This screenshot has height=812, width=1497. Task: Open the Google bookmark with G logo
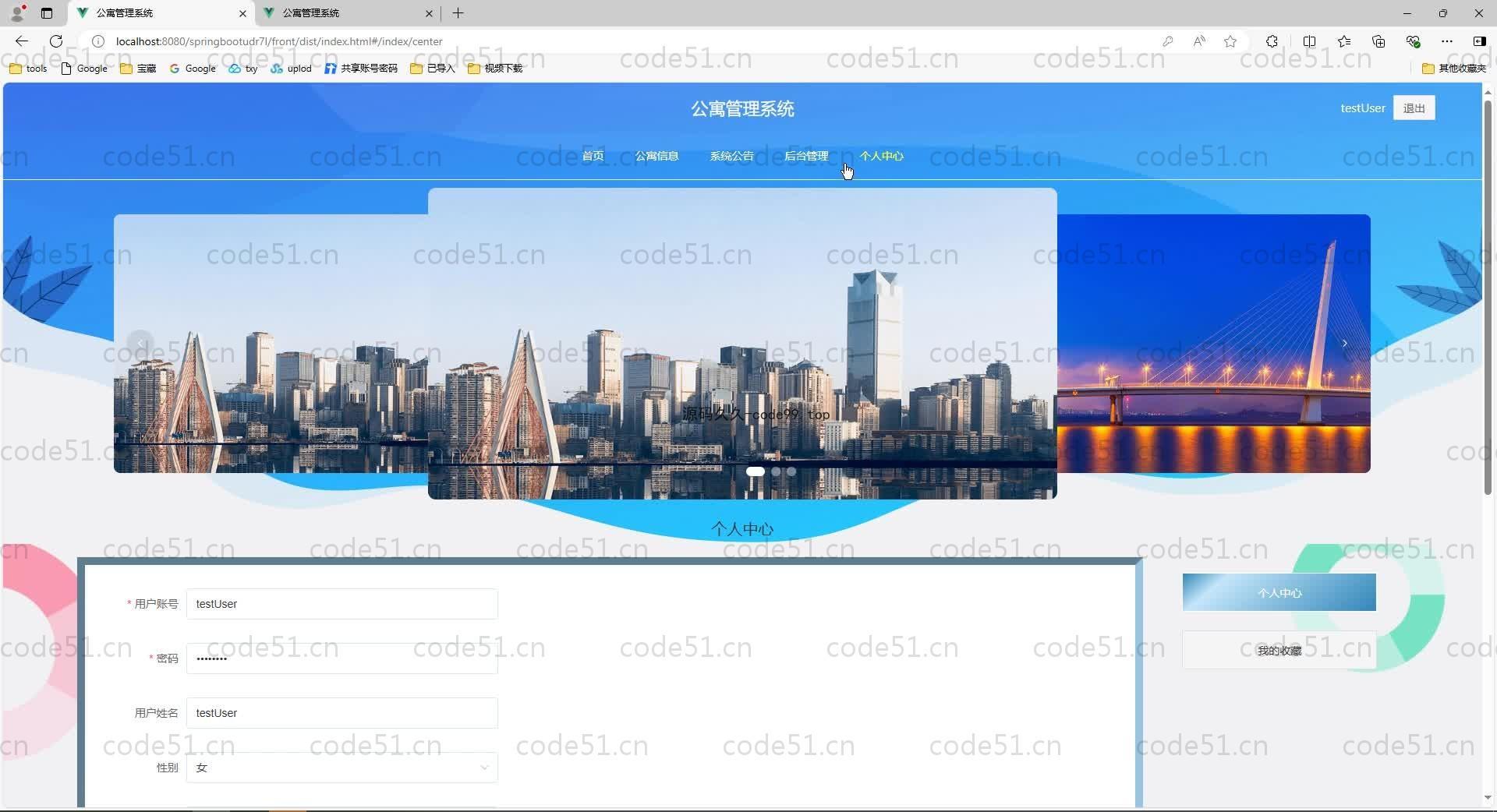[x=193, y=69]
